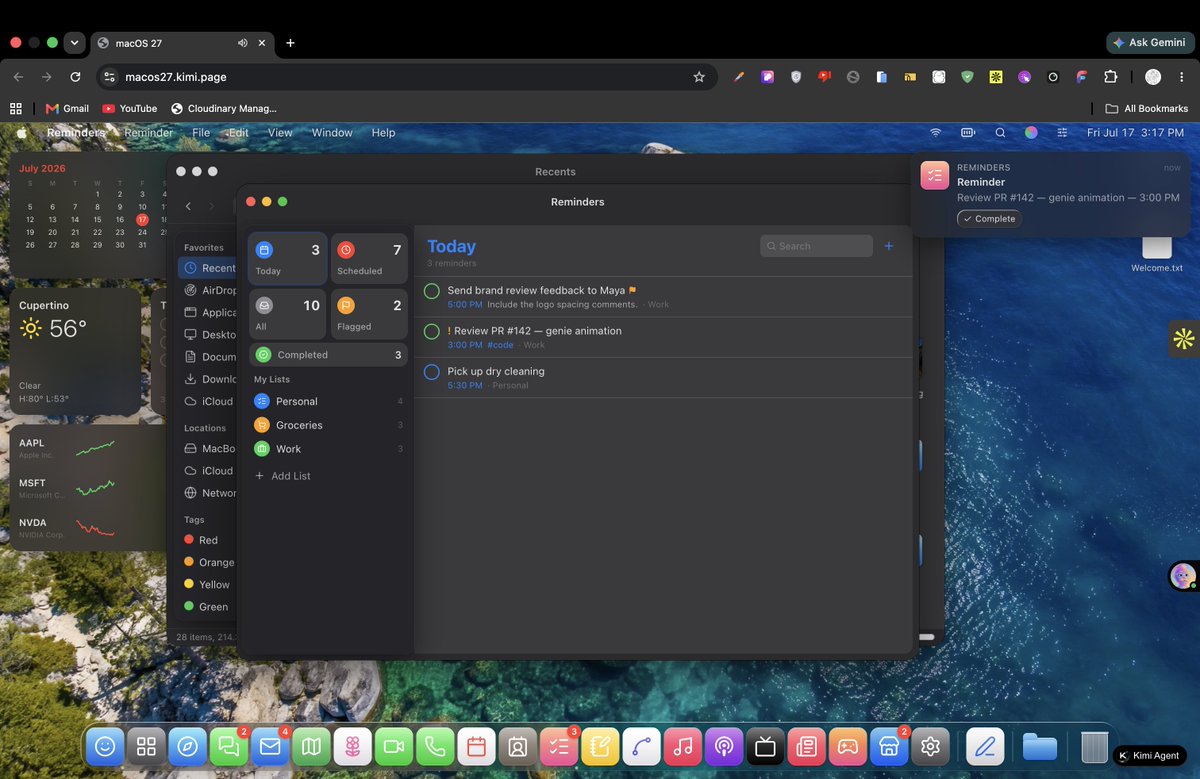Select the Welcome.txt file on the desktop
1200x779 pixels.
pyautogui.click(x=1157, y=255)
